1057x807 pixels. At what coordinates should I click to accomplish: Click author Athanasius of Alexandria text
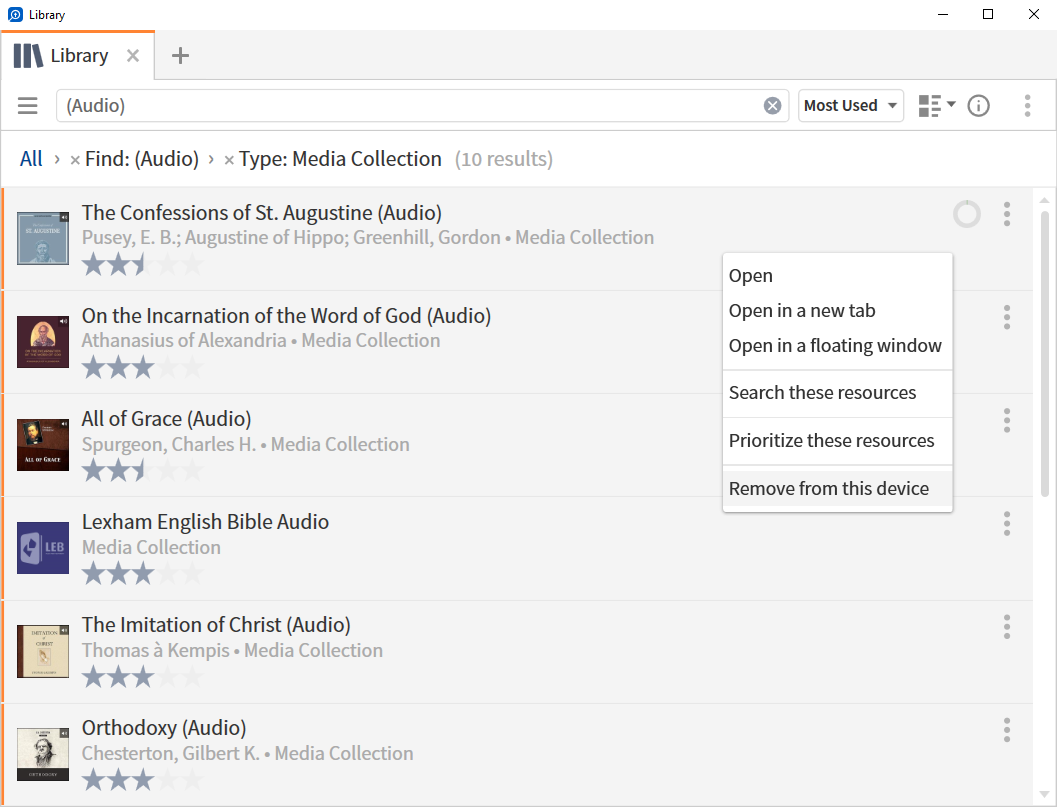pyautogui.click(x=184, y=341)
